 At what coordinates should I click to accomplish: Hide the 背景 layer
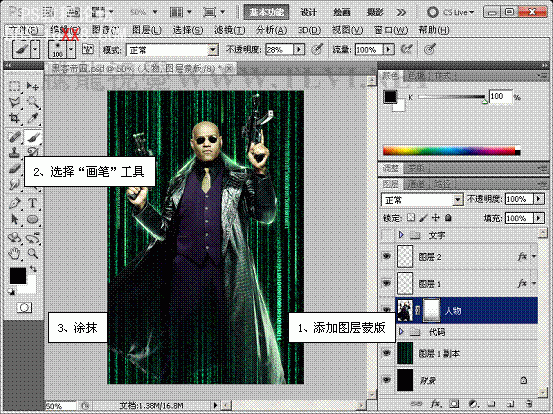pyautogui.click(x=387, y=379)
